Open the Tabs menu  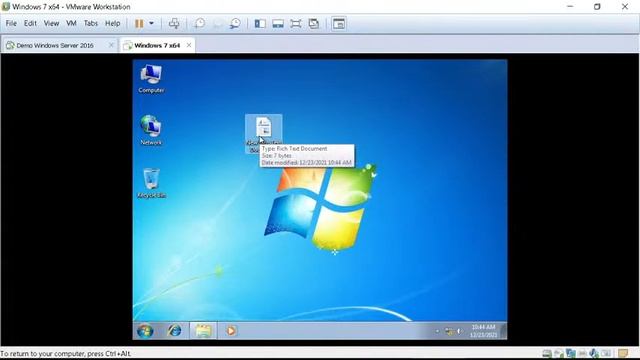click(91, 24)
